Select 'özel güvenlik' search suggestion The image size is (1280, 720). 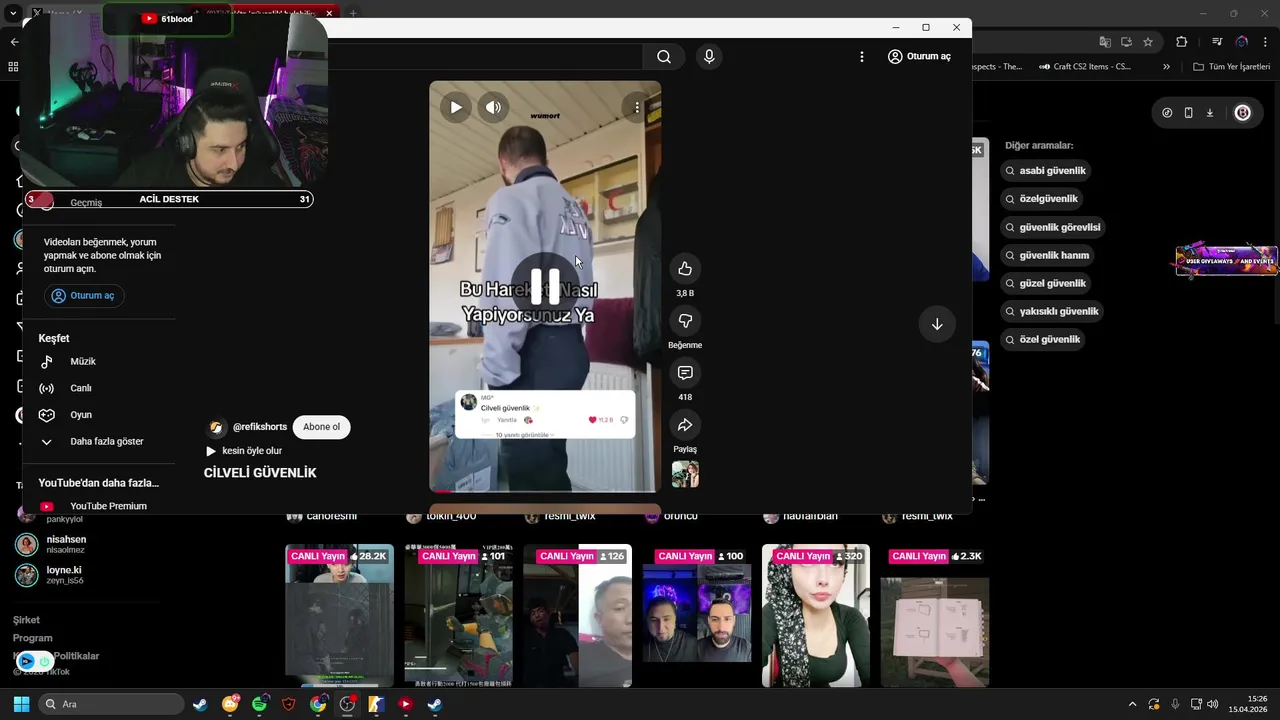point(1043,339)
